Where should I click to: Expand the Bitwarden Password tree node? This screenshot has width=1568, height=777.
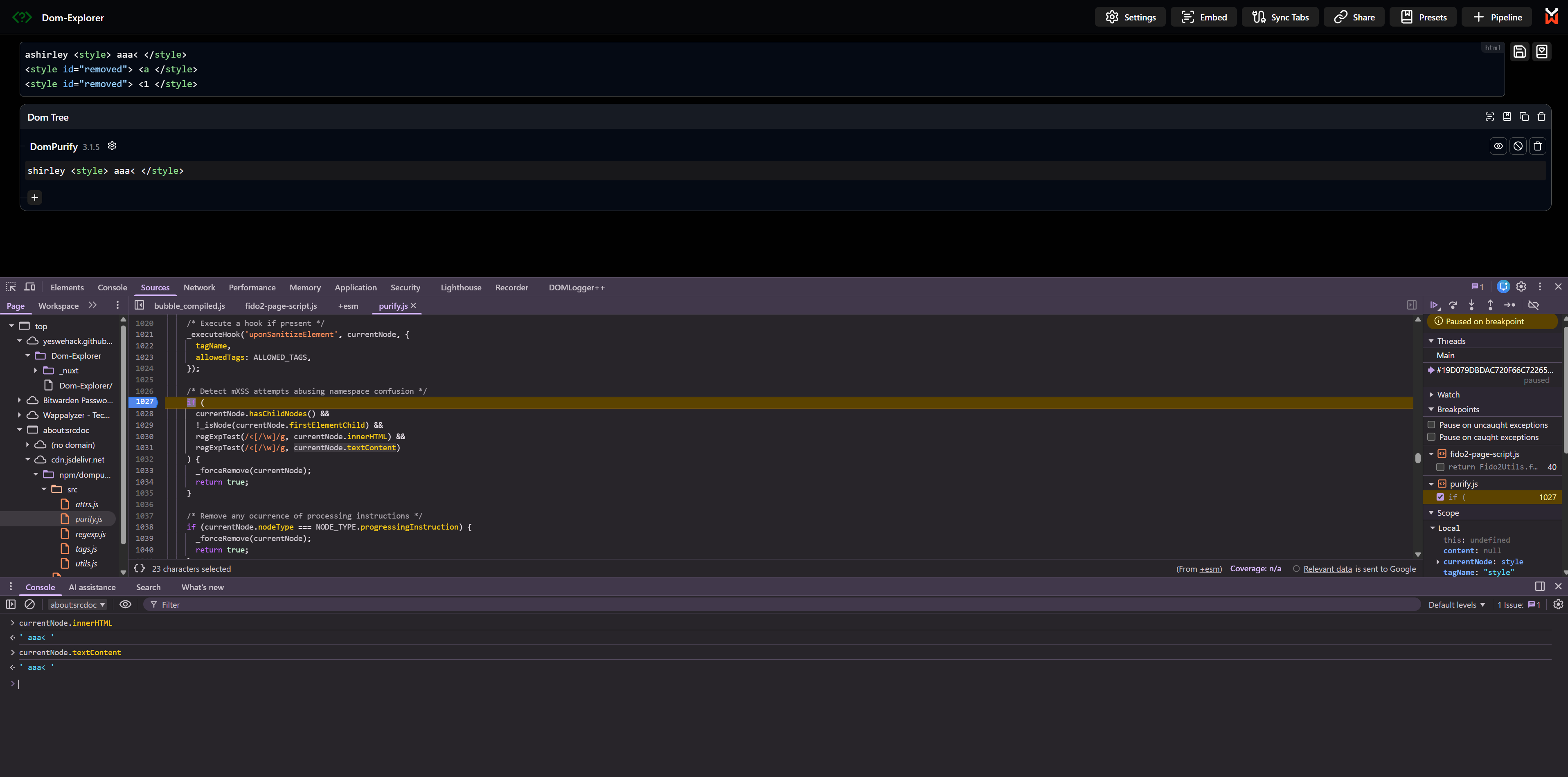20,400
